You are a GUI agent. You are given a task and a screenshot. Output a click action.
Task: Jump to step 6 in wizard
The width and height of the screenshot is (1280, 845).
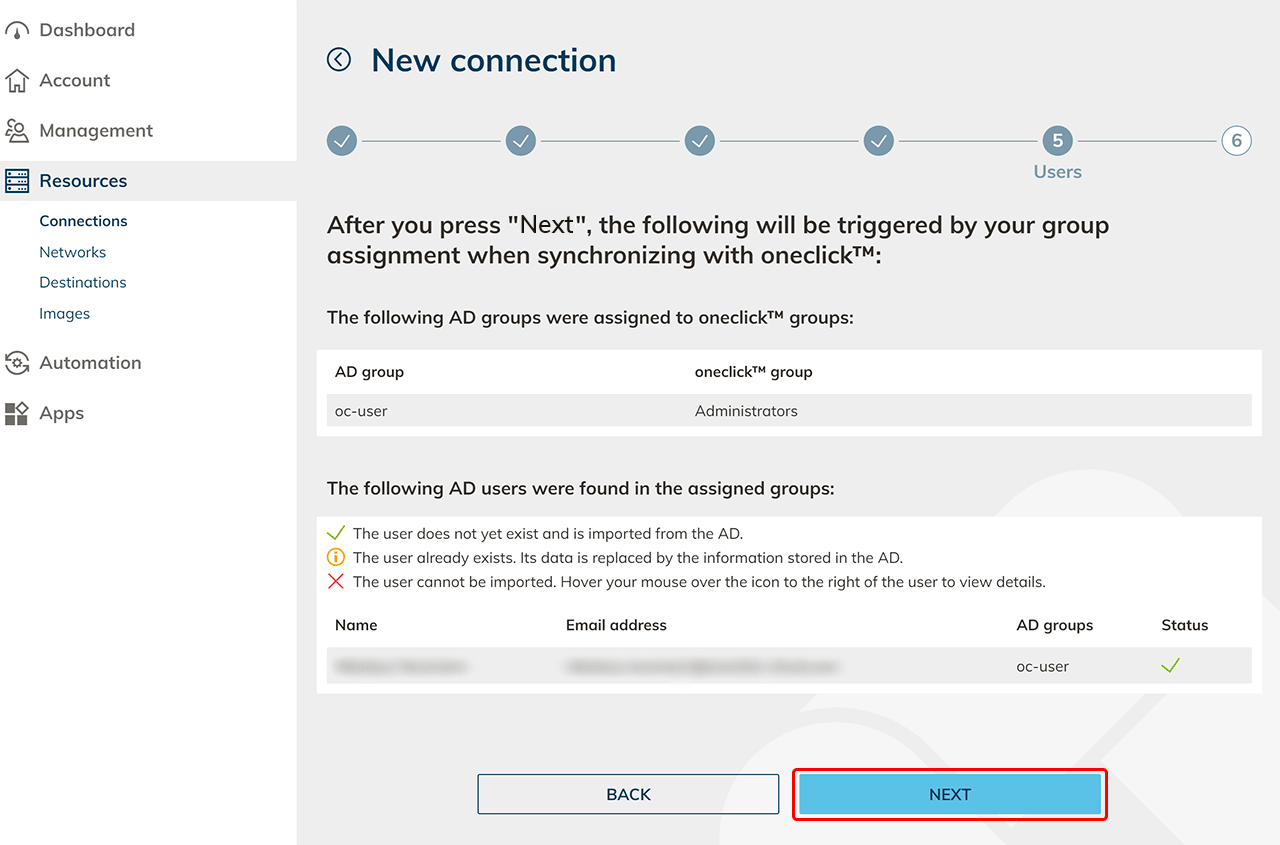pyautogui.click(x=1236, y=141)
